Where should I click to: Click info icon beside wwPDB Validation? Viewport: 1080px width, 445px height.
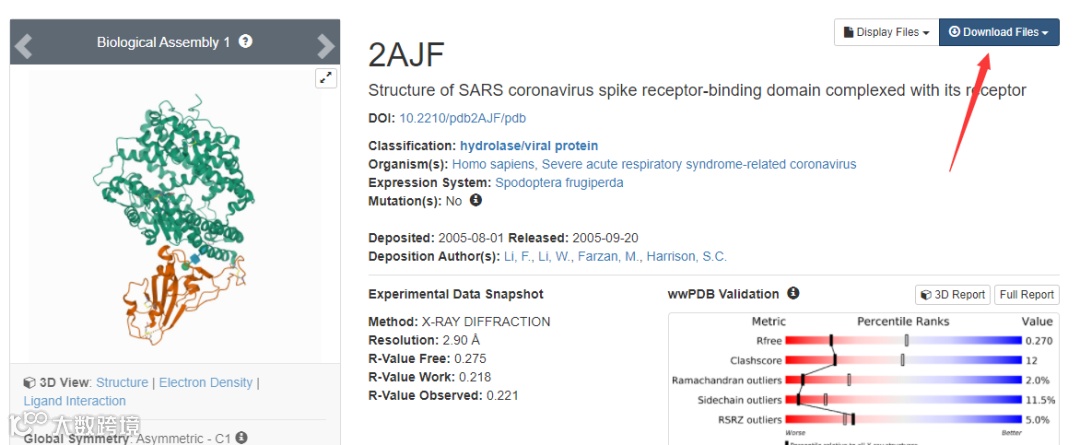pyautogui.click(x=793, y=294)
